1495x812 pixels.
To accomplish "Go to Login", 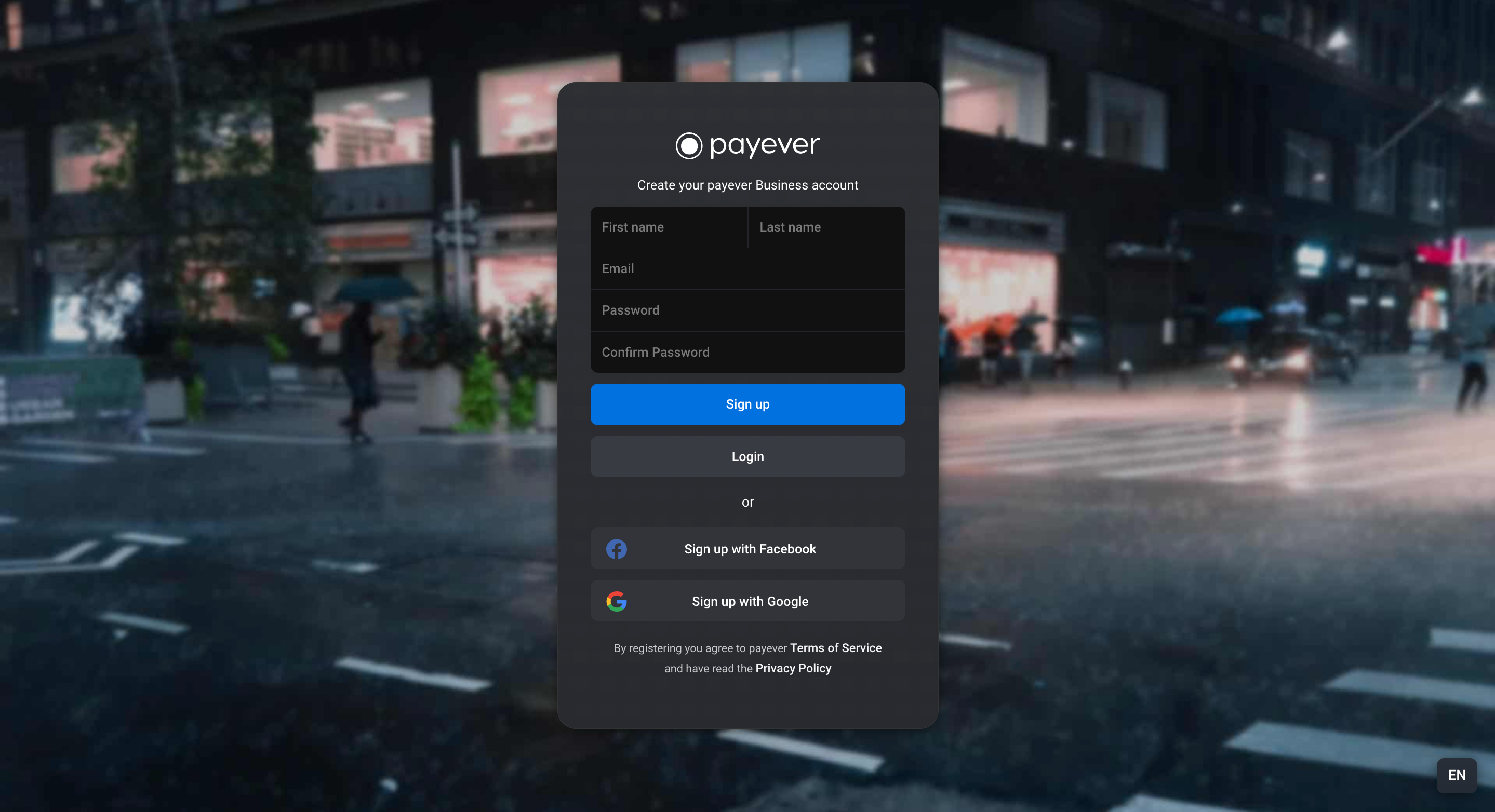I will tap(747, 456).
